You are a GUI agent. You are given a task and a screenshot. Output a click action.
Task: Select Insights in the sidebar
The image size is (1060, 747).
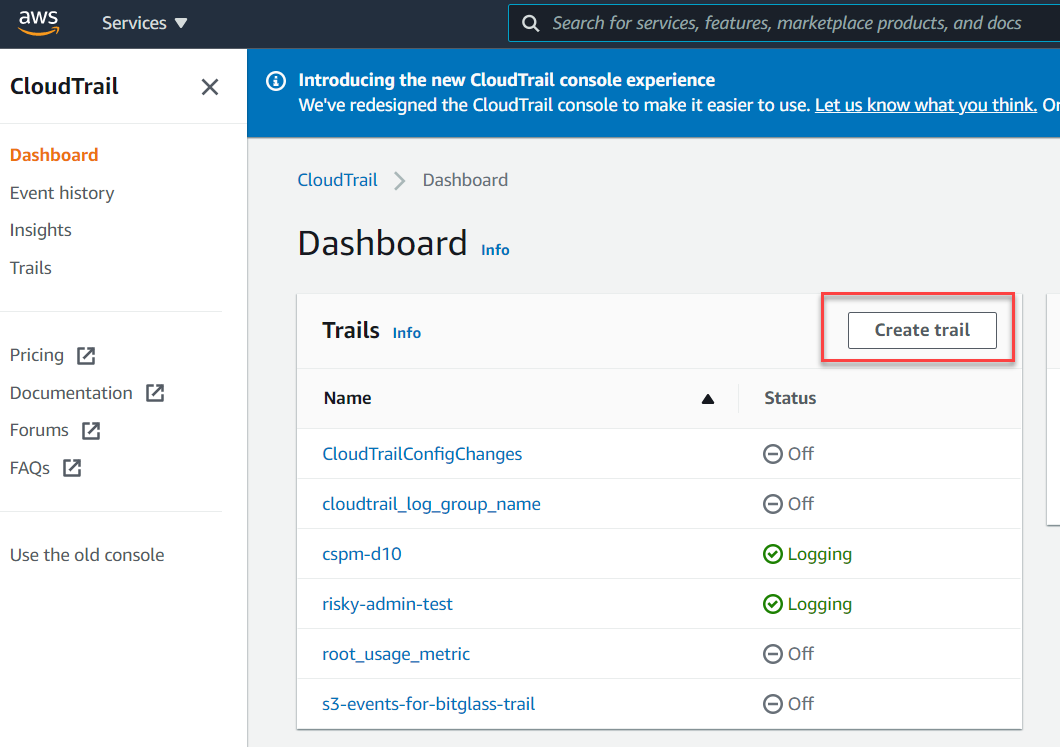(40, 230)
